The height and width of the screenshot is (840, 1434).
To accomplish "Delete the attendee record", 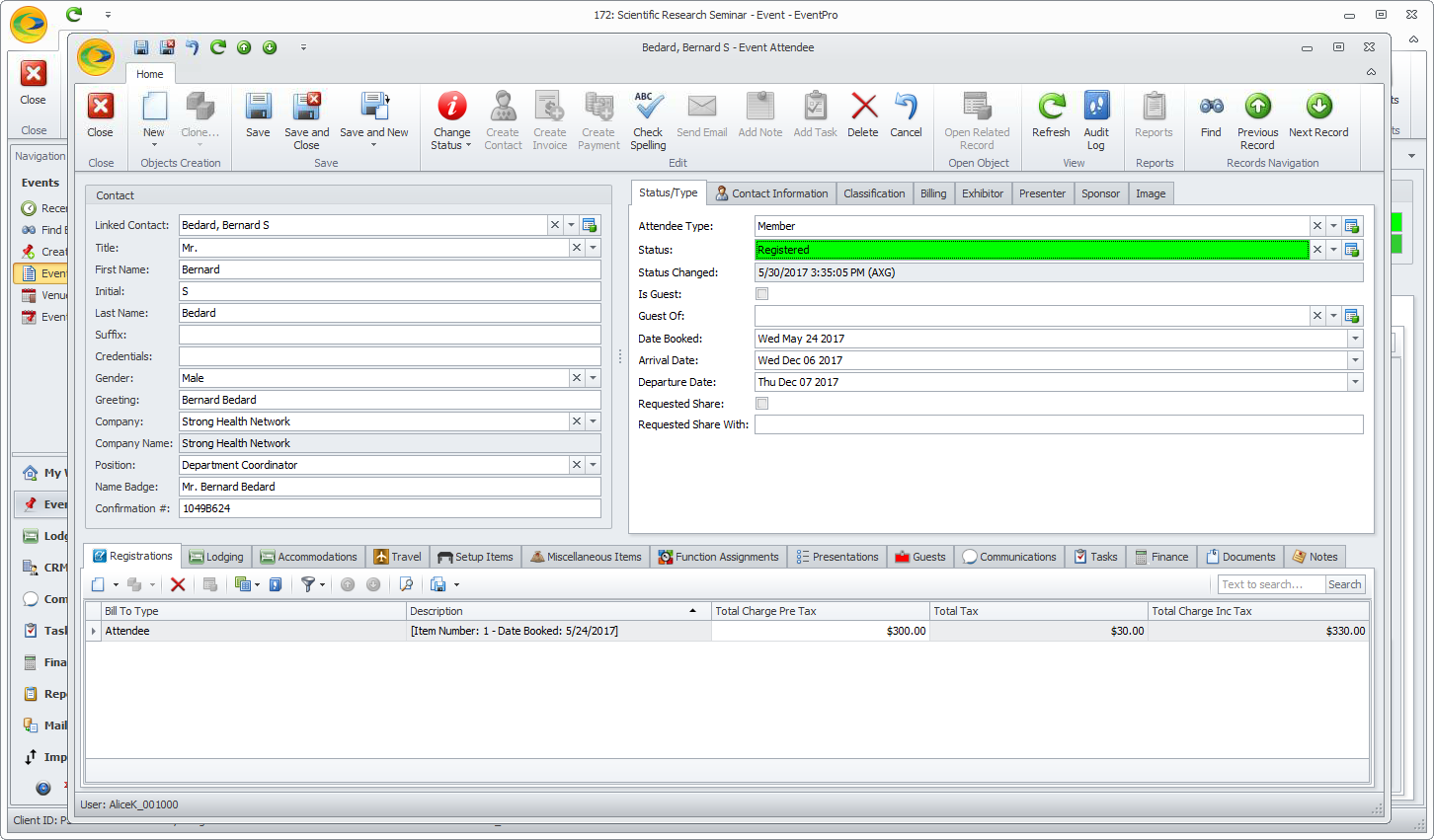I will point(863,115).
